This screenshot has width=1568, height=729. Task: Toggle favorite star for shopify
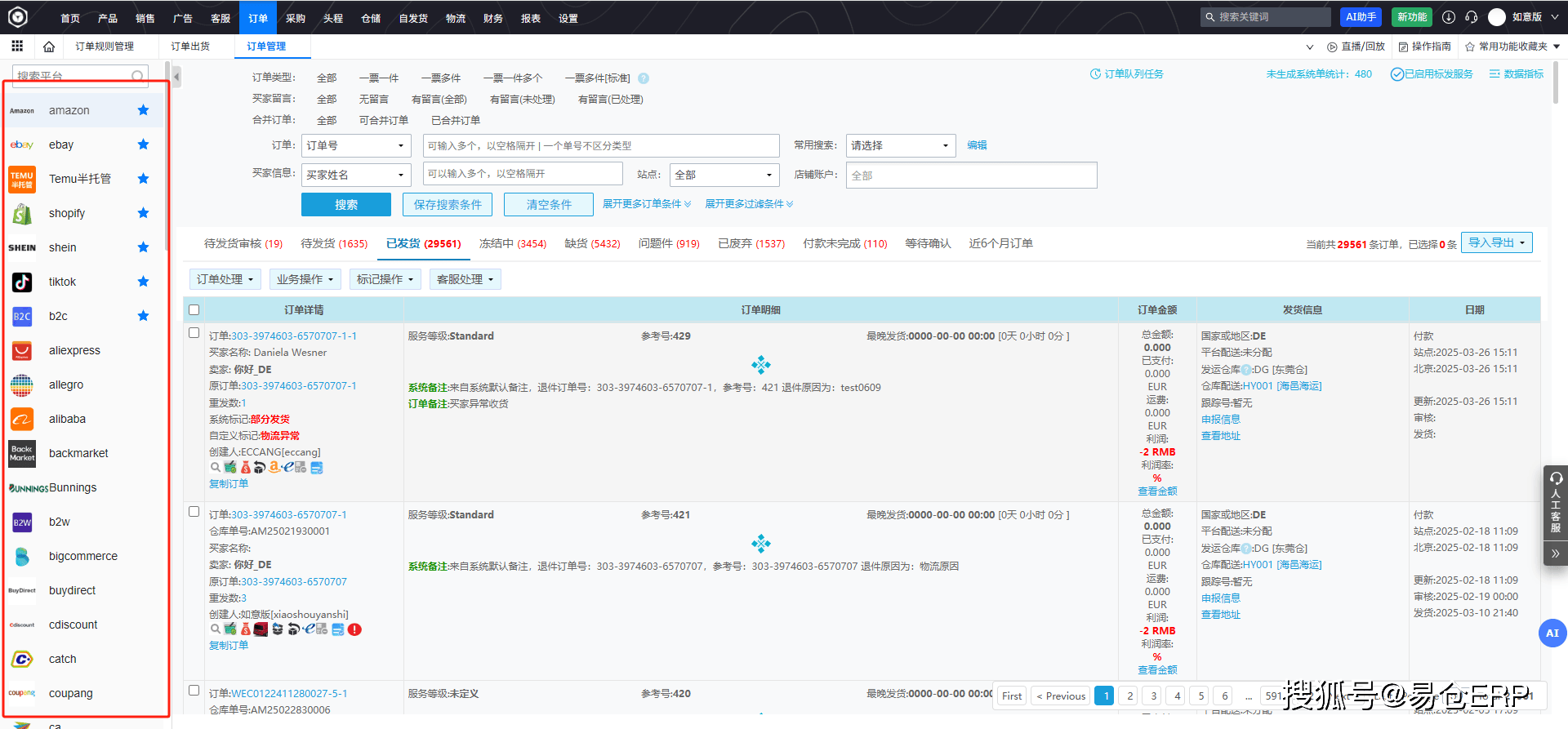143,213
